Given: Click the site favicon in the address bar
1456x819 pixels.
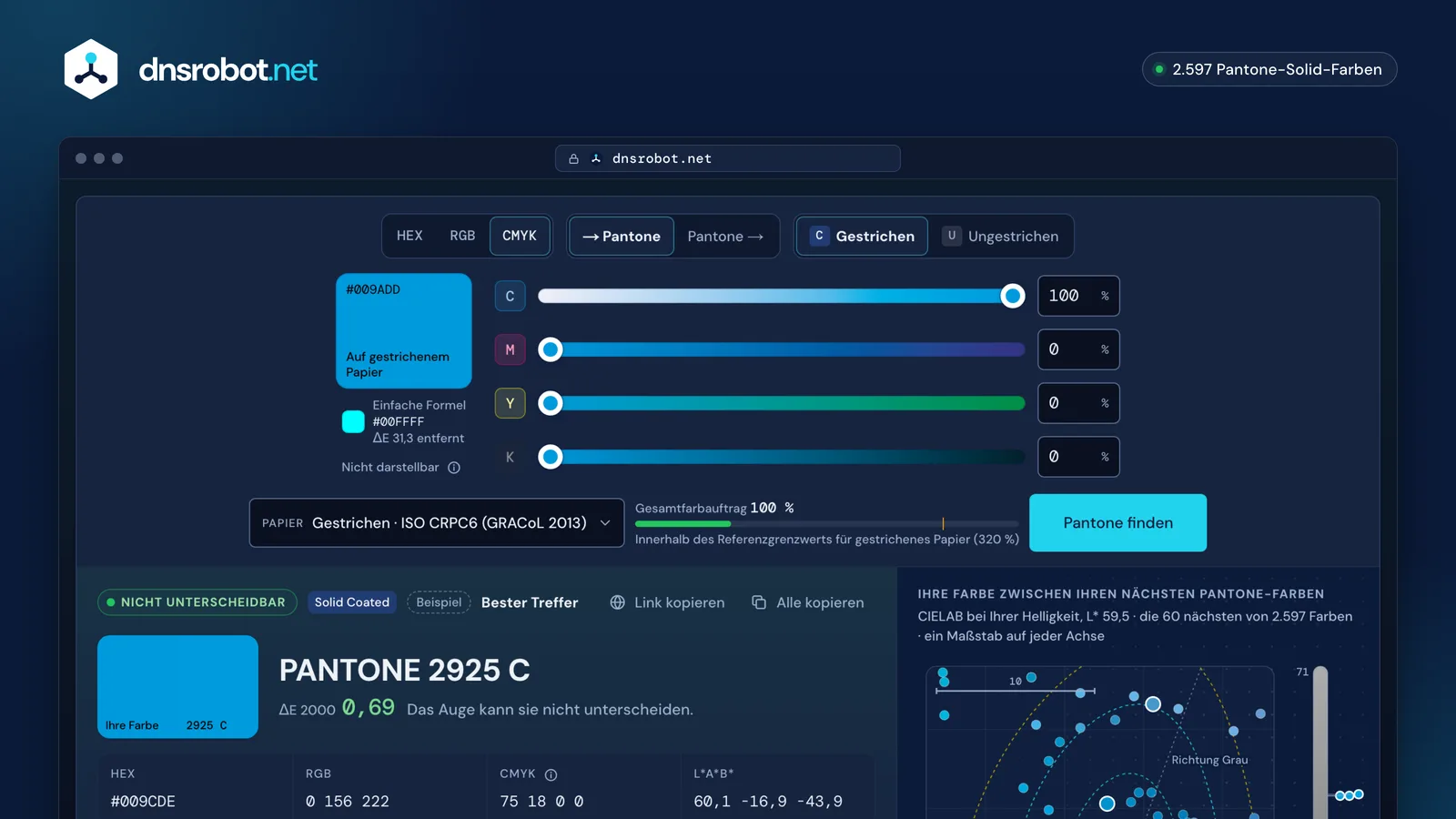Looking at the screenshot, I should click(x=596, y=159).
